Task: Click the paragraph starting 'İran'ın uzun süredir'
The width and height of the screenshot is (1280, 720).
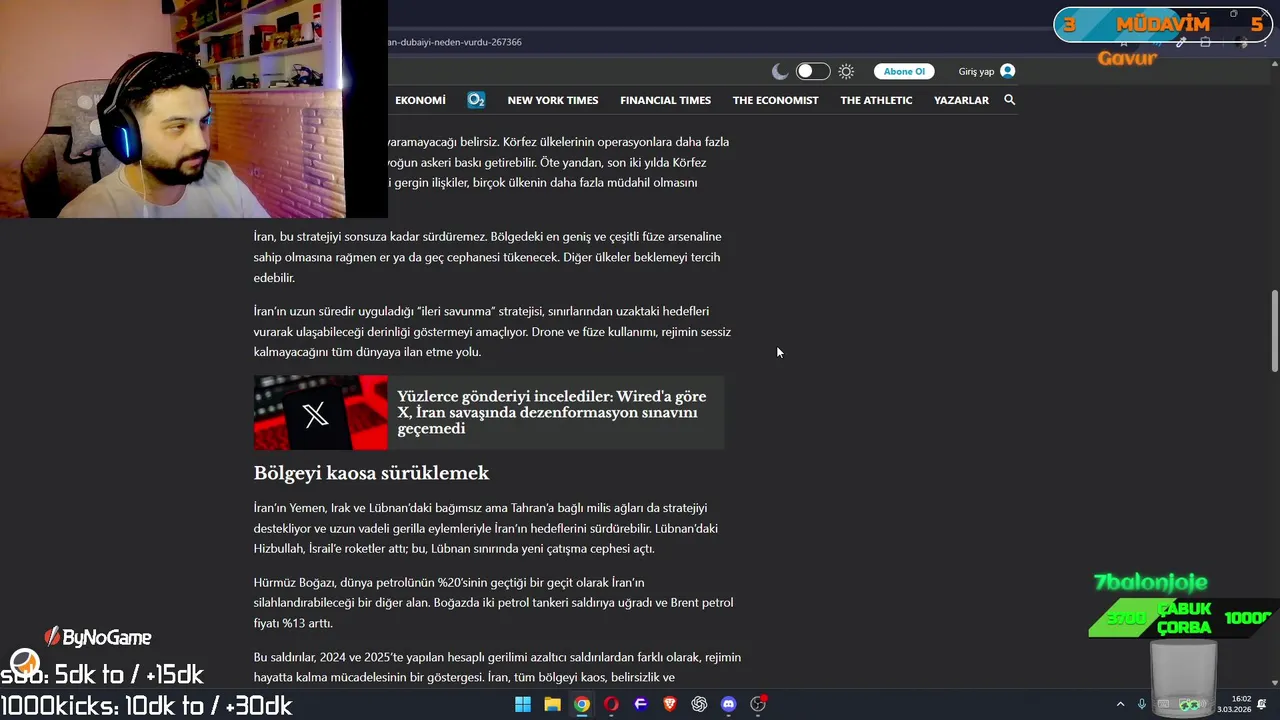Action: pos(492,331)
